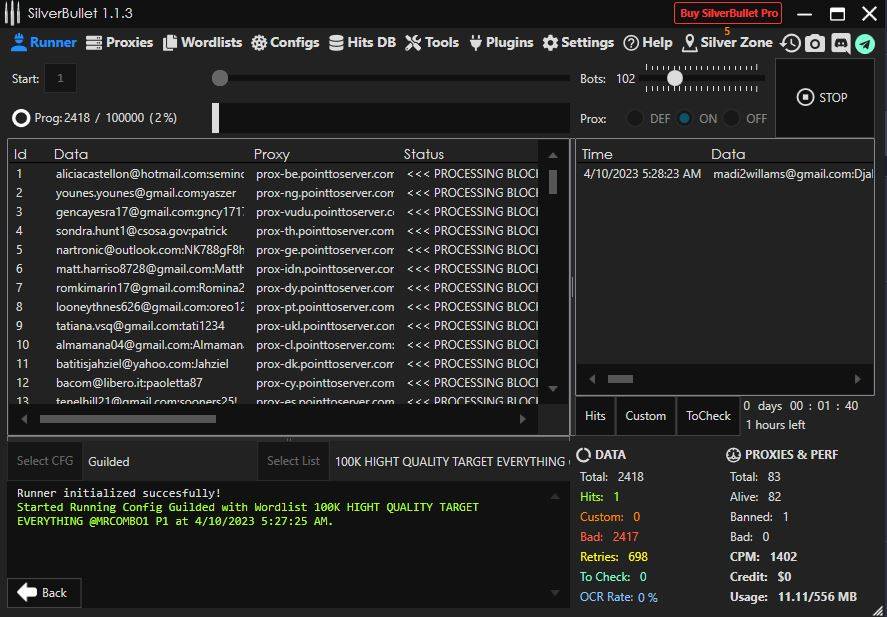Select the ON proxy radio option
The image size is (887, 617).
point(684,118)
